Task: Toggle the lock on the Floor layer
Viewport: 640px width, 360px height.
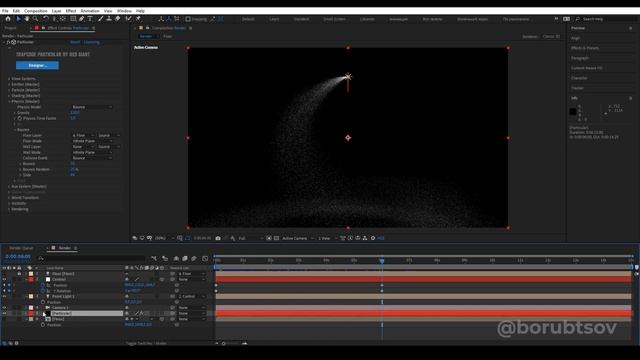Action: (19, 274)
